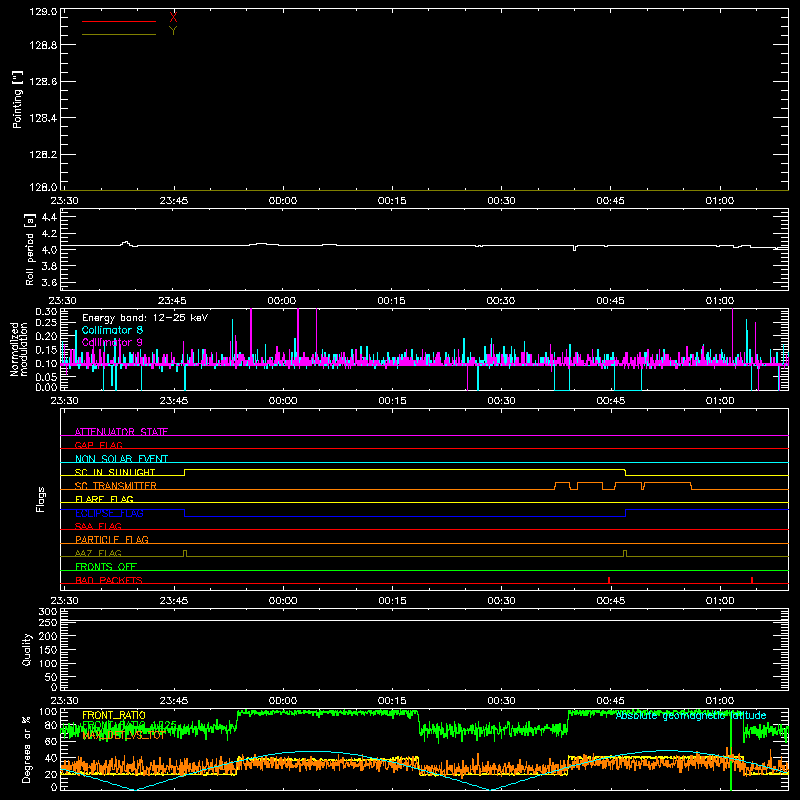
Task: Click the '00:15' time label under Pointing panel
Action: 392,201
